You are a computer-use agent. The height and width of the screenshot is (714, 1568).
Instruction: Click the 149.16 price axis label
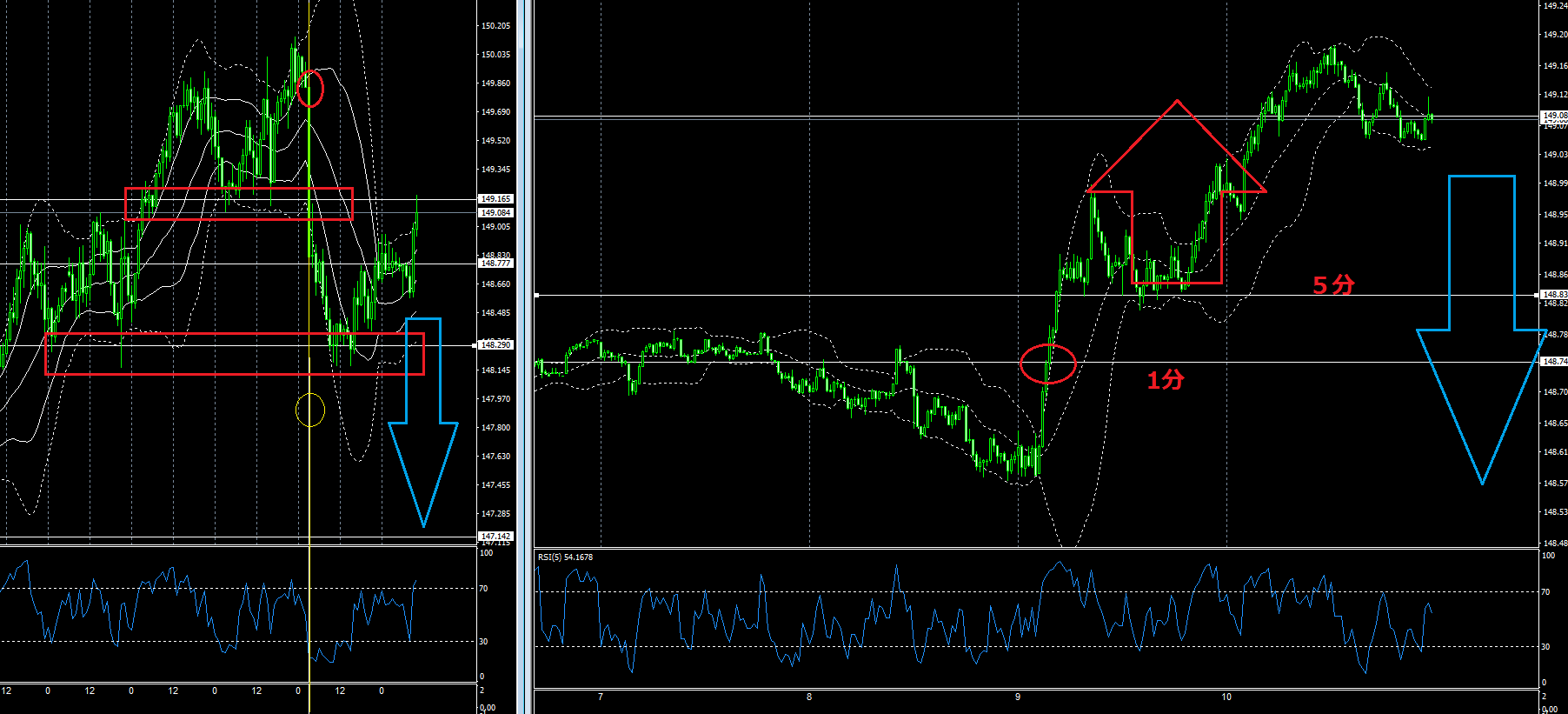click(1555, 66)
